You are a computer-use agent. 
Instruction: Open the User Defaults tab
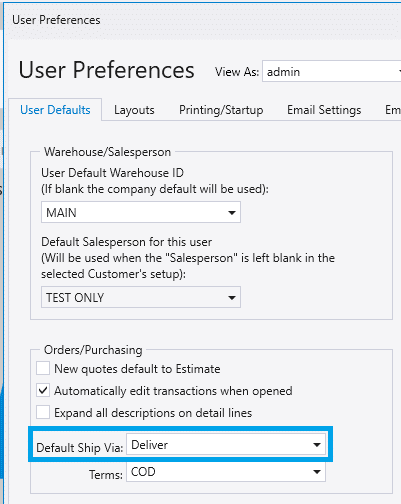pyautogui.click(x=55, y=110)
